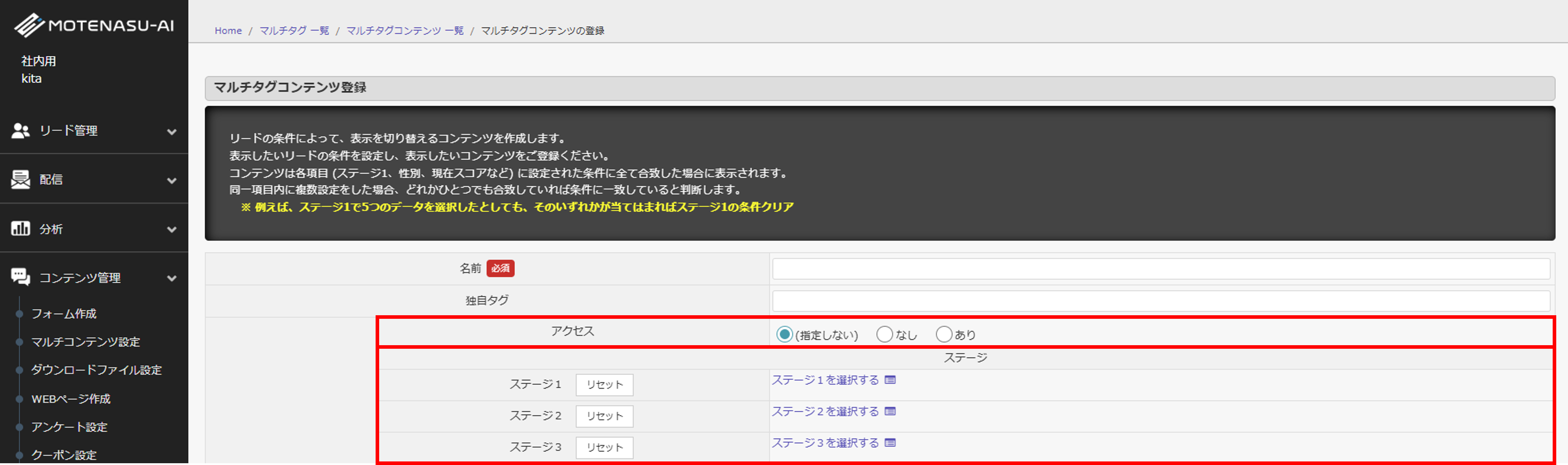This screenshot has height=465, width=1568.
Task: Open マルチコンテンツ設定 sidebar item
Action: click(x=85, y=342)
